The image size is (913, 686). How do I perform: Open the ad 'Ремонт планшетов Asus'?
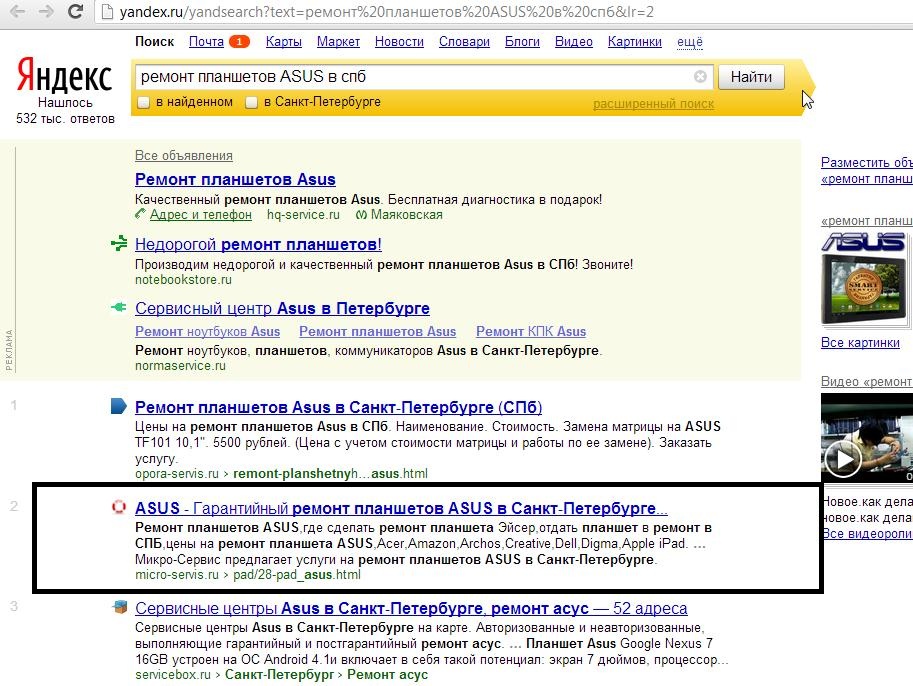click(x=235, y=179)
